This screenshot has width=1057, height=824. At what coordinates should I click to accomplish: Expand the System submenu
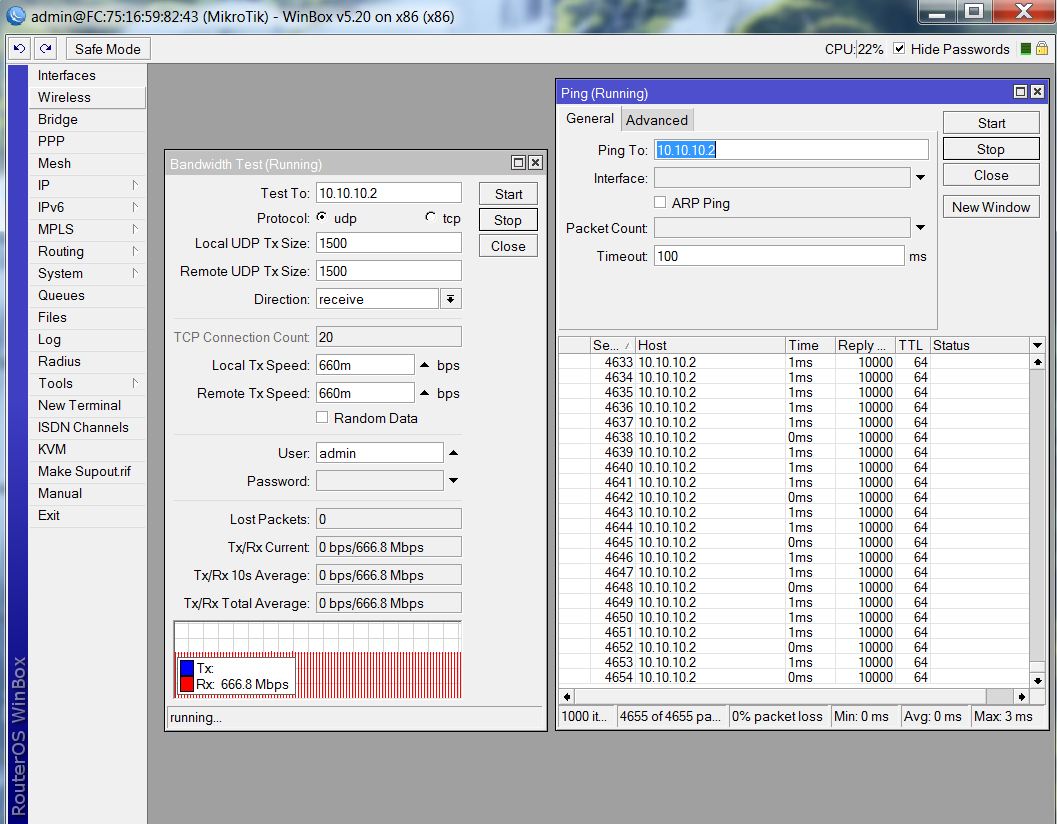click(x=87, y=273)
